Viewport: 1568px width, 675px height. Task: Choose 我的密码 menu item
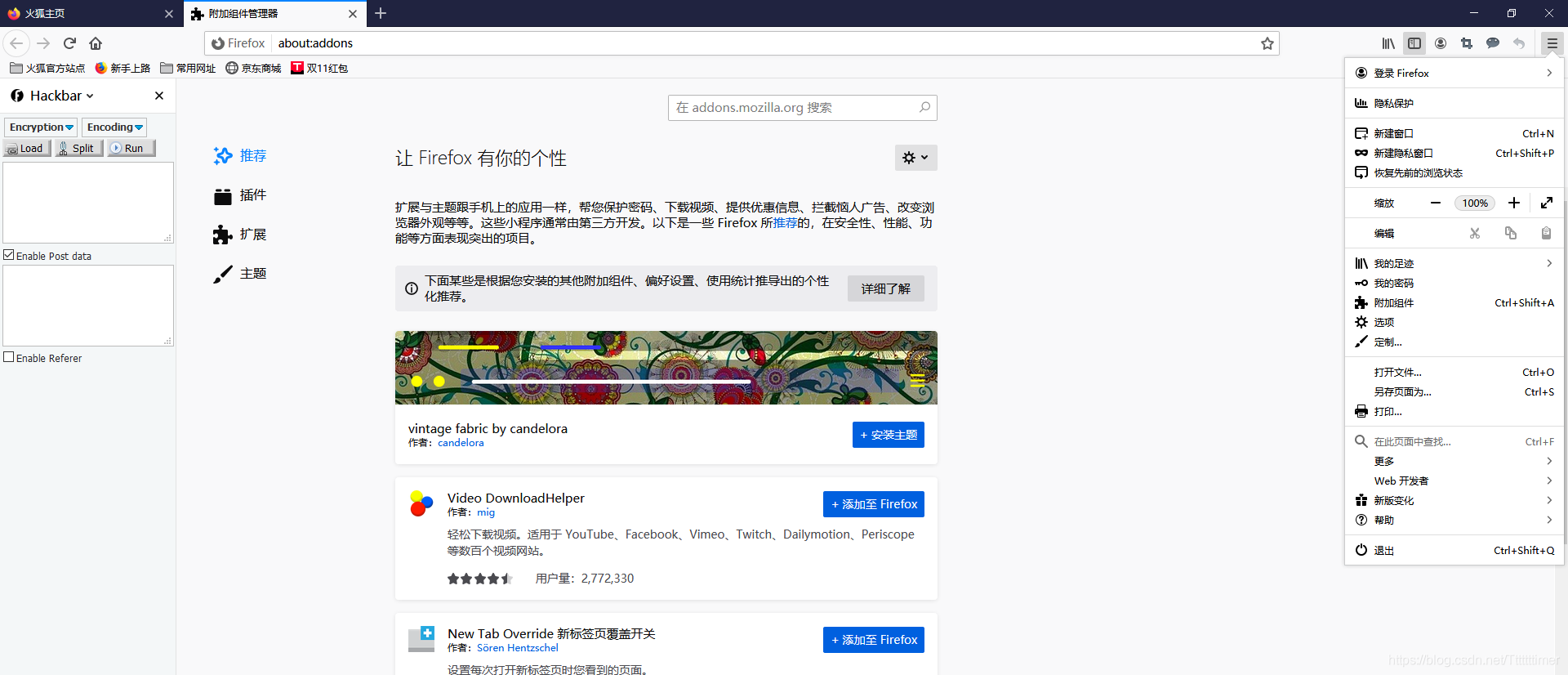point(1454,283)
